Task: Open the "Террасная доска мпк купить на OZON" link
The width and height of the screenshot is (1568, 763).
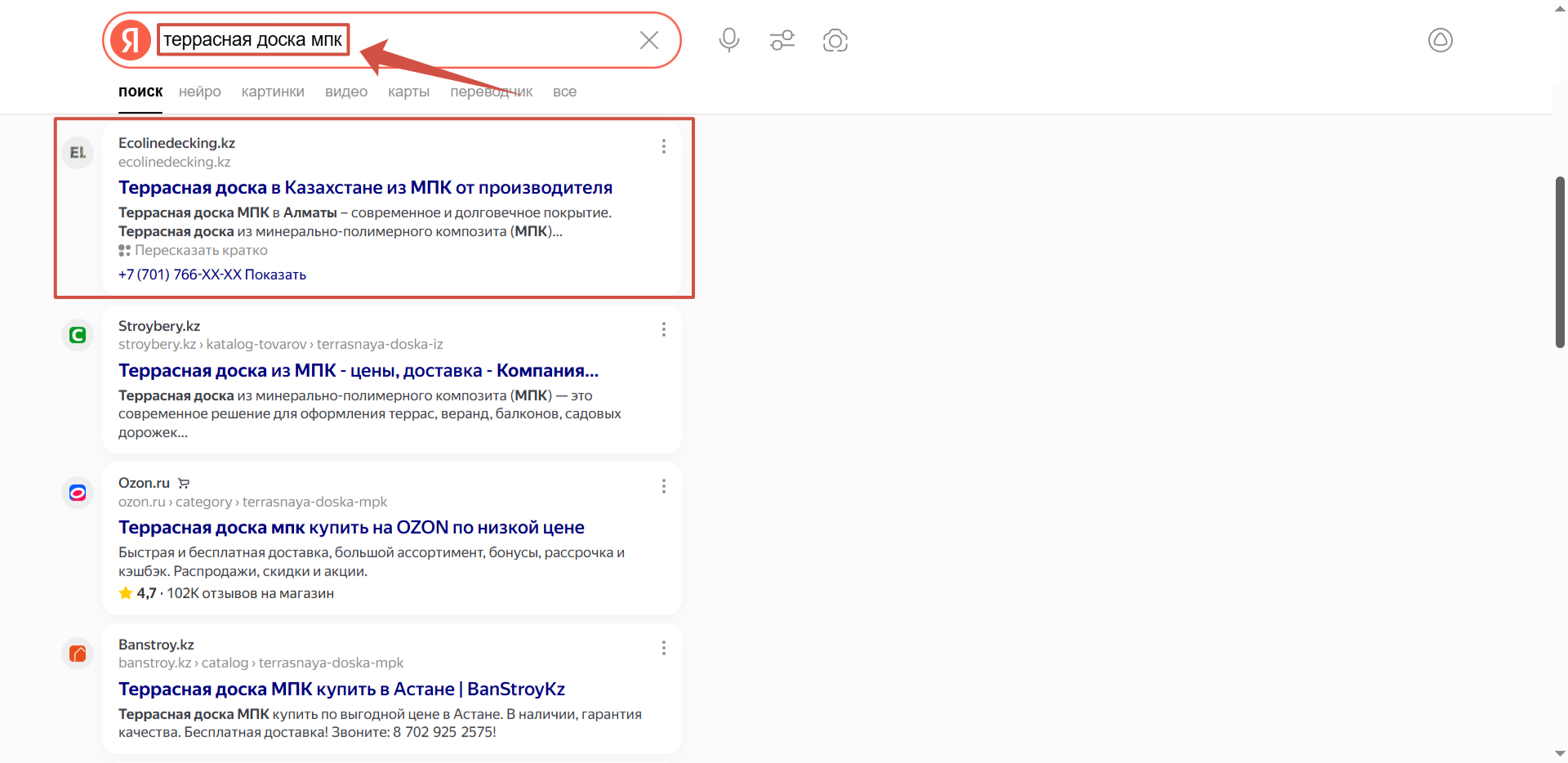Action: coord(351,528)
